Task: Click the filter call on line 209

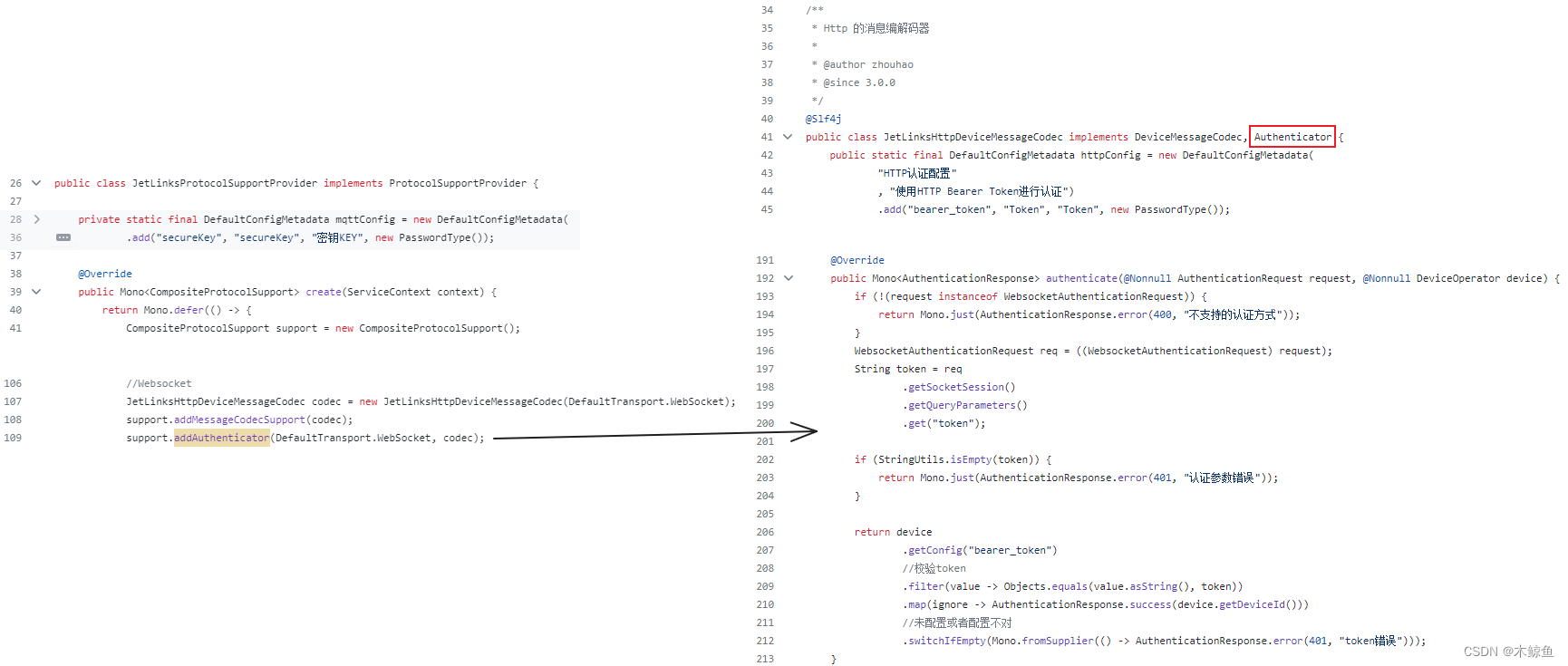Action: tap(926, 586)
